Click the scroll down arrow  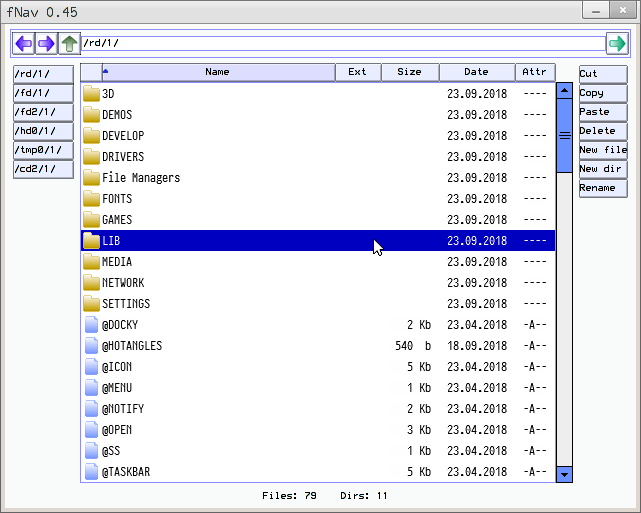[x=564, y=475]
